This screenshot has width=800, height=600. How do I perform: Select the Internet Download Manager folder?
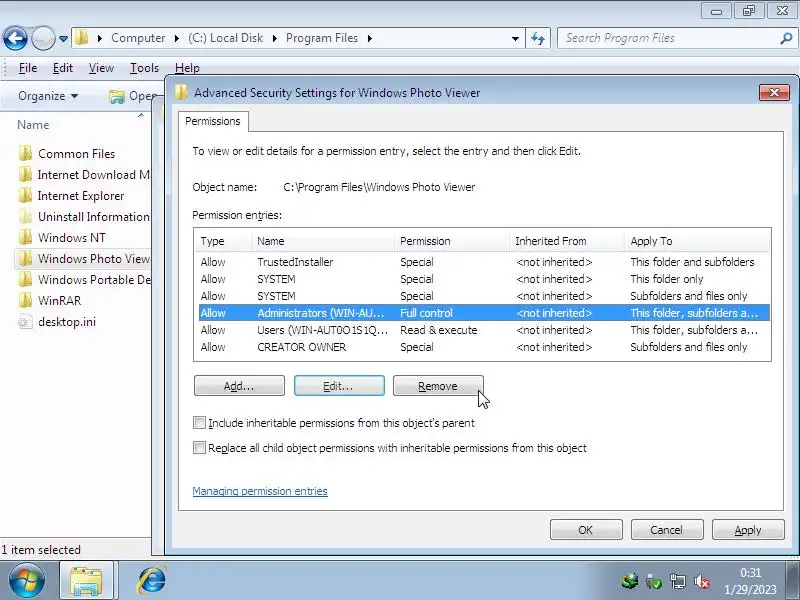pyautogui.click(x=84, y=174)
